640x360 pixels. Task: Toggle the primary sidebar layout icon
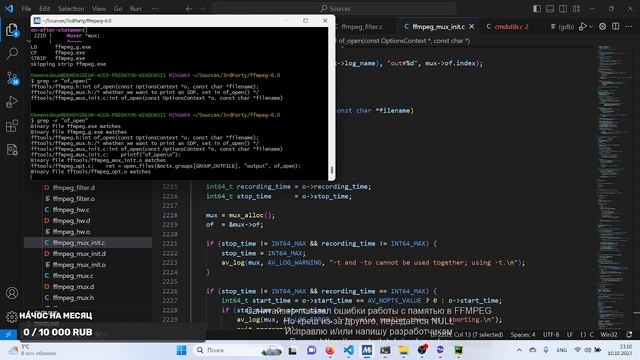[537, 9]
